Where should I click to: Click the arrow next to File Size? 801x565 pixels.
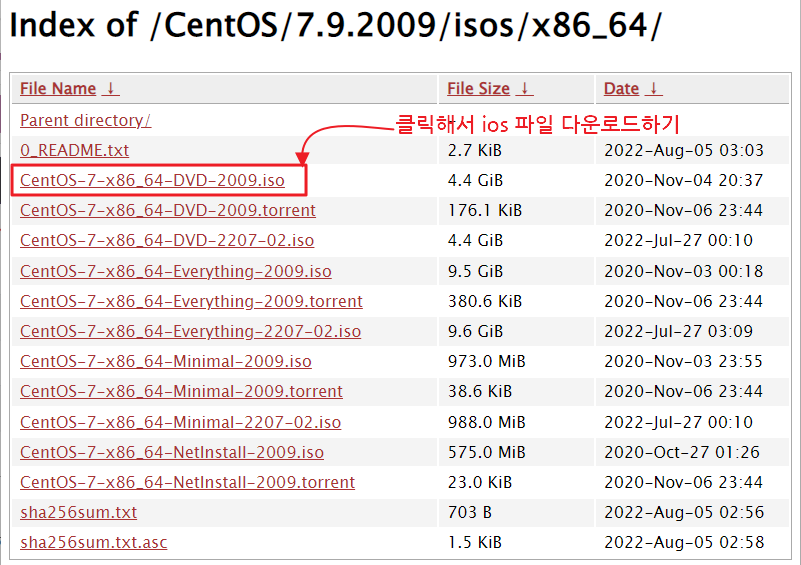click(x=524, y=88)
